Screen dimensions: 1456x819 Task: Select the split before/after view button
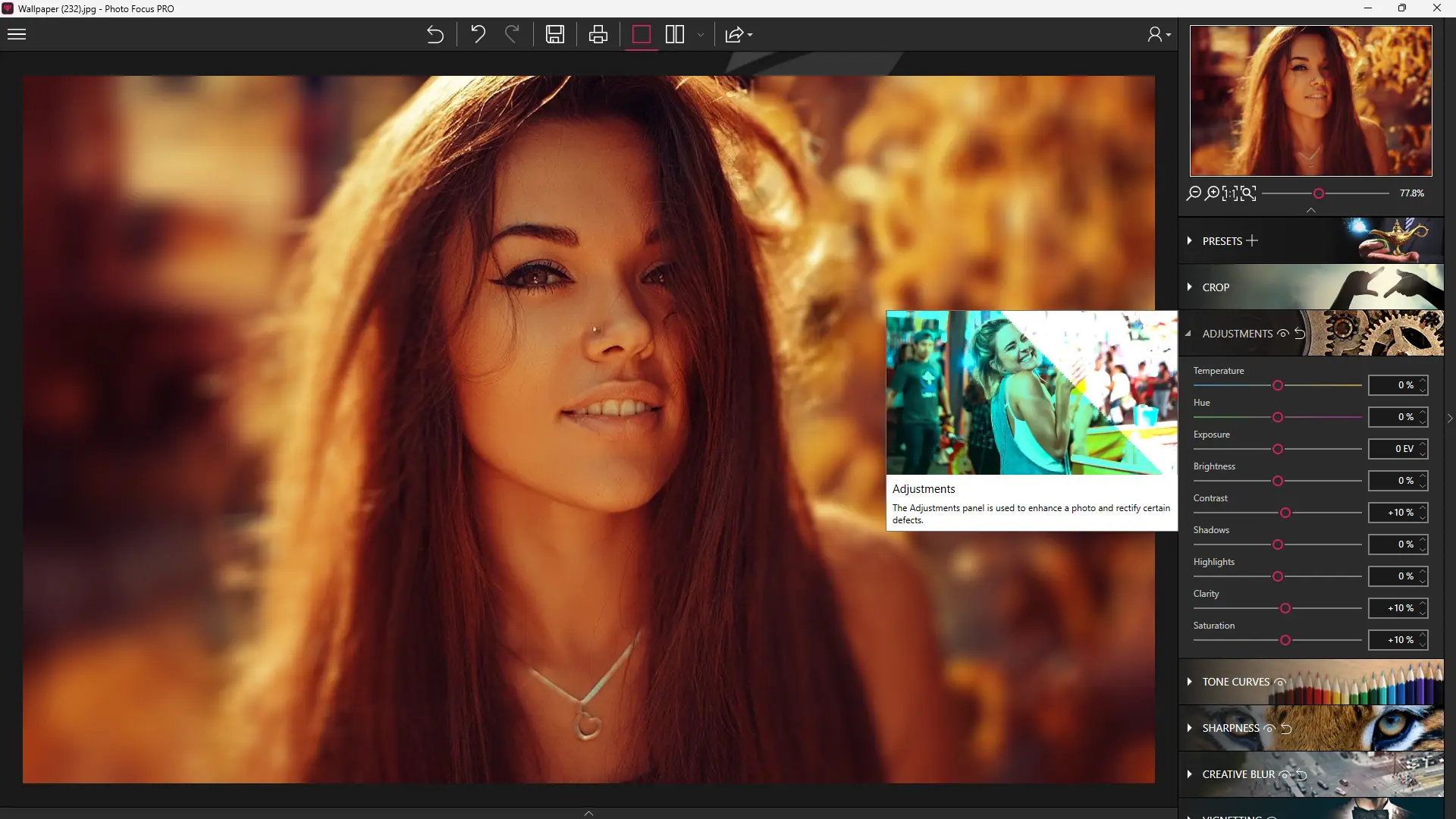pos(675,35)
